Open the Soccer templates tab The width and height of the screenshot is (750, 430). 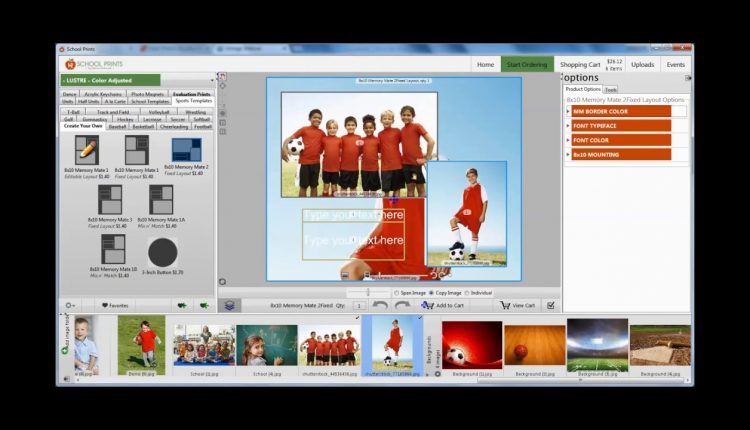[x=178, y=119]
